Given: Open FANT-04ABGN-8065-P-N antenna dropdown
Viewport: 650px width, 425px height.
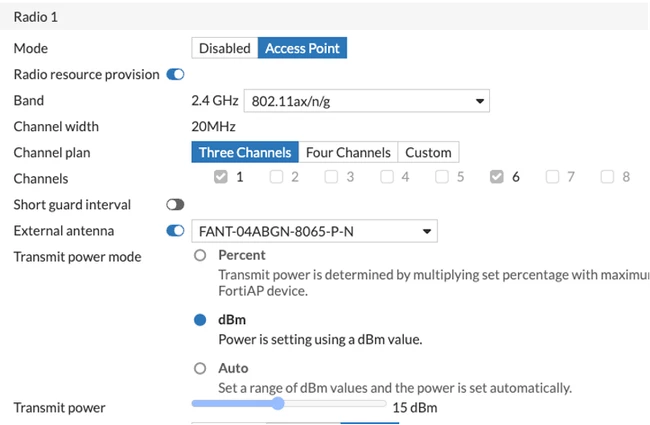Looking at the screenshot, I should point(315,231).
